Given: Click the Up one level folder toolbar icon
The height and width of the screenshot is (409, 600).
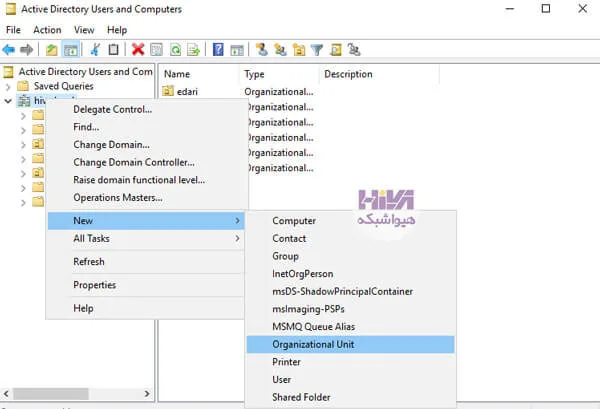Looking at the screenshot, I should click(x=51, y=50).
